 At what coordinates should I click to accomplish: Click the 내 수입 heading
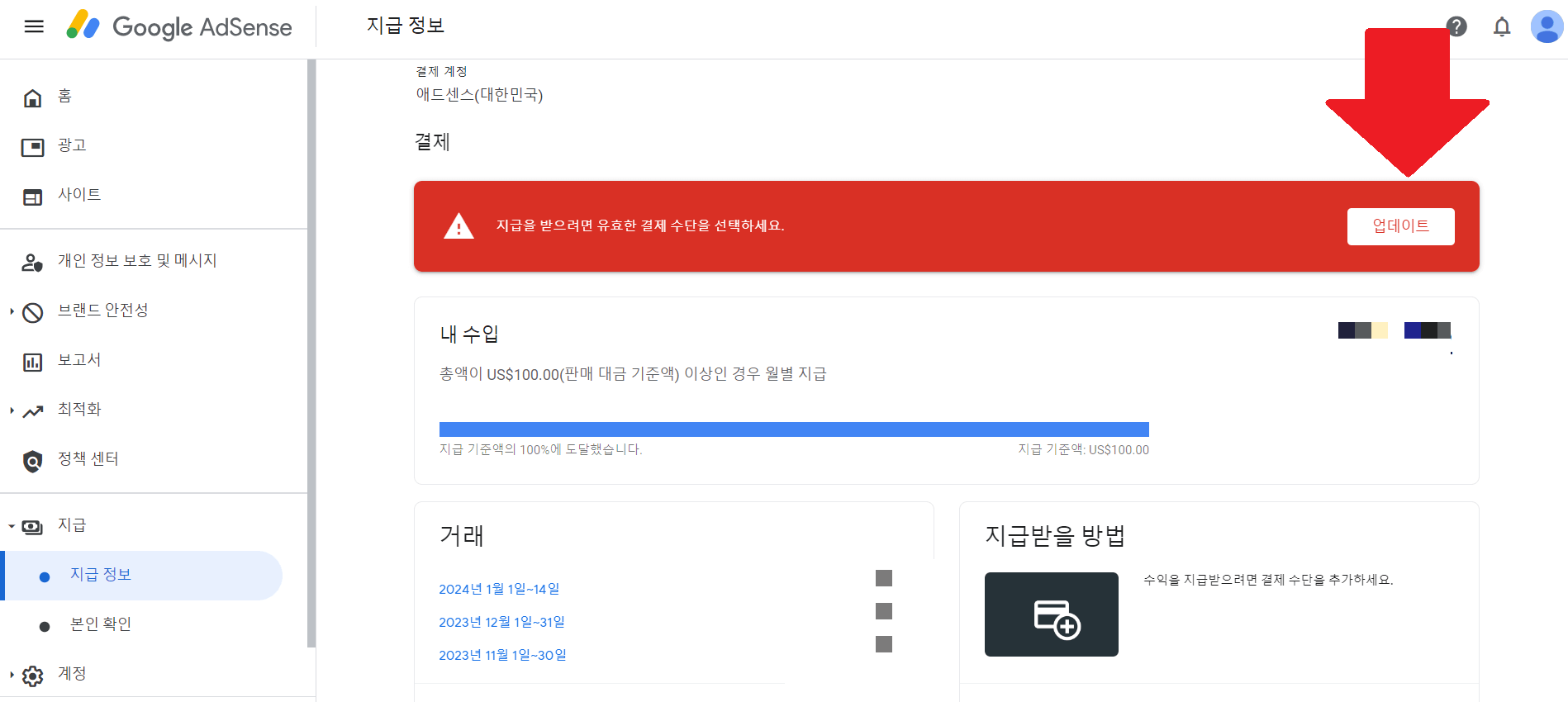pyautogui.click(x=469, y=334)
